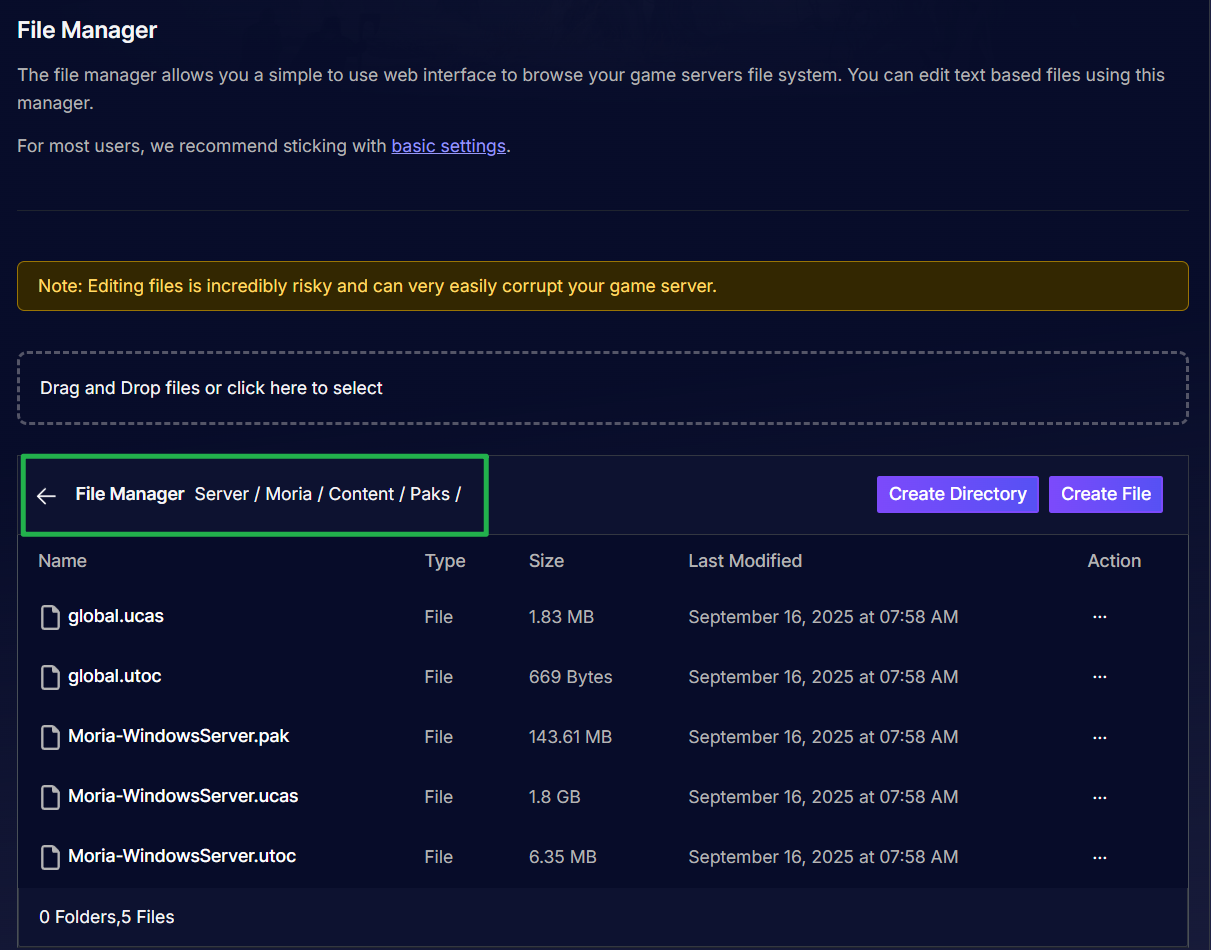
Task: Open action menu for global.utoc
Action: point(1099,677)
